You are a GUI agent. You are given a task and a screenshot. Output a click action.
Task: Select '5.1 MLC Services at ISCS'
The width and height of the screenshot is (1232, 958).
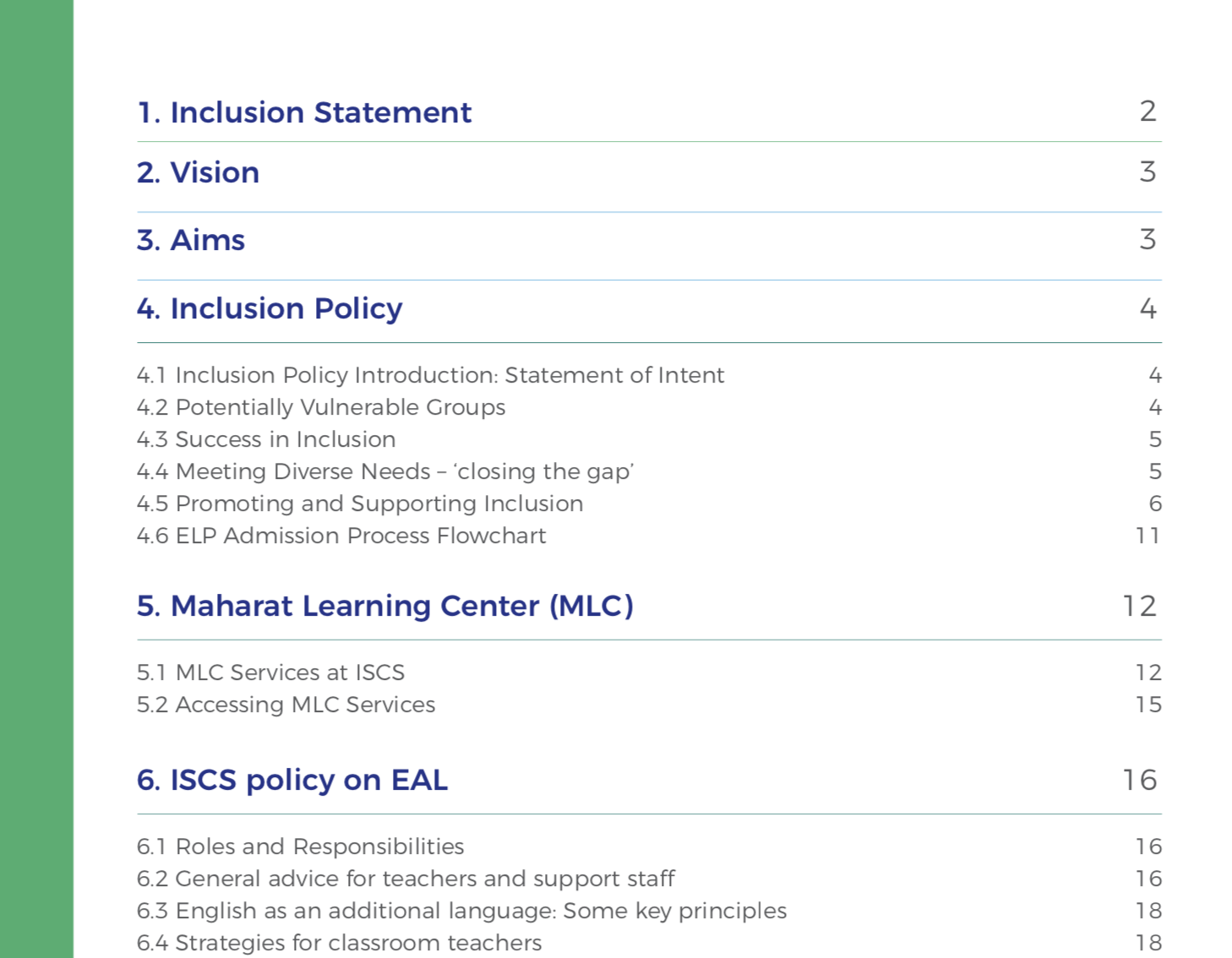pyautogui.click(x=270, y=672)
